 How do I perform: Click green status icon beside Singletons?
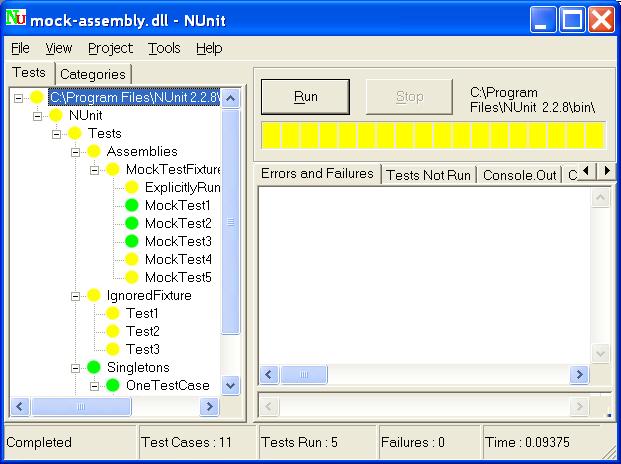pyautogui.click(x=94, y=367)
